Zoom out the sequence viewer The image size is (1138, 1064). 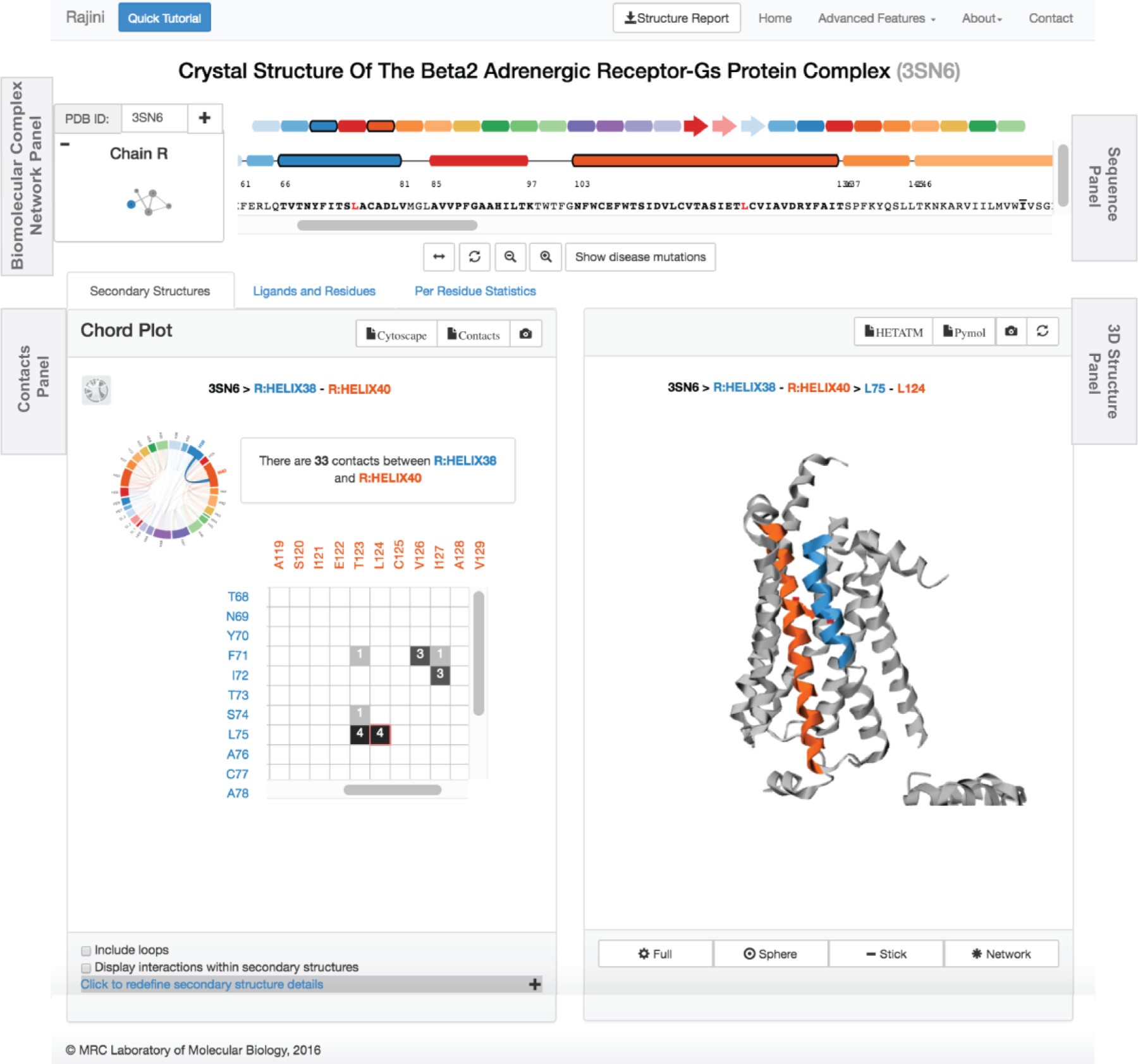510,257
